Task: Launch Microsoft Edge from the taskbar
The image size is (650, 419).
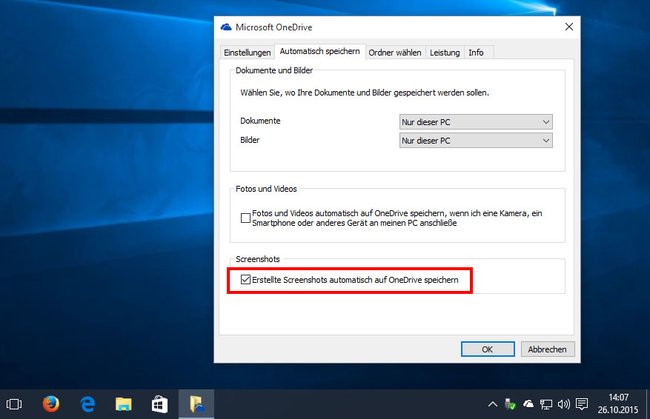Action: (87, 404)
